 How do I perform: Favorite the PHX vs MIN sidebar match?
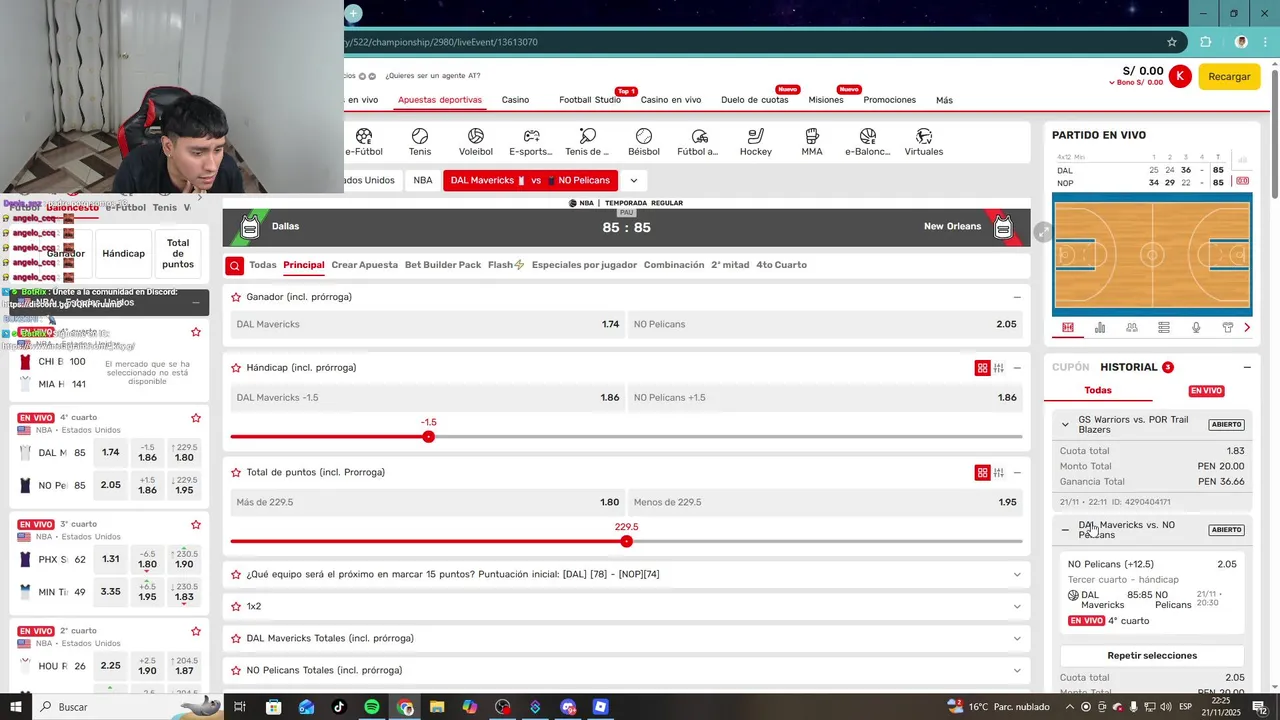(196, 525)
